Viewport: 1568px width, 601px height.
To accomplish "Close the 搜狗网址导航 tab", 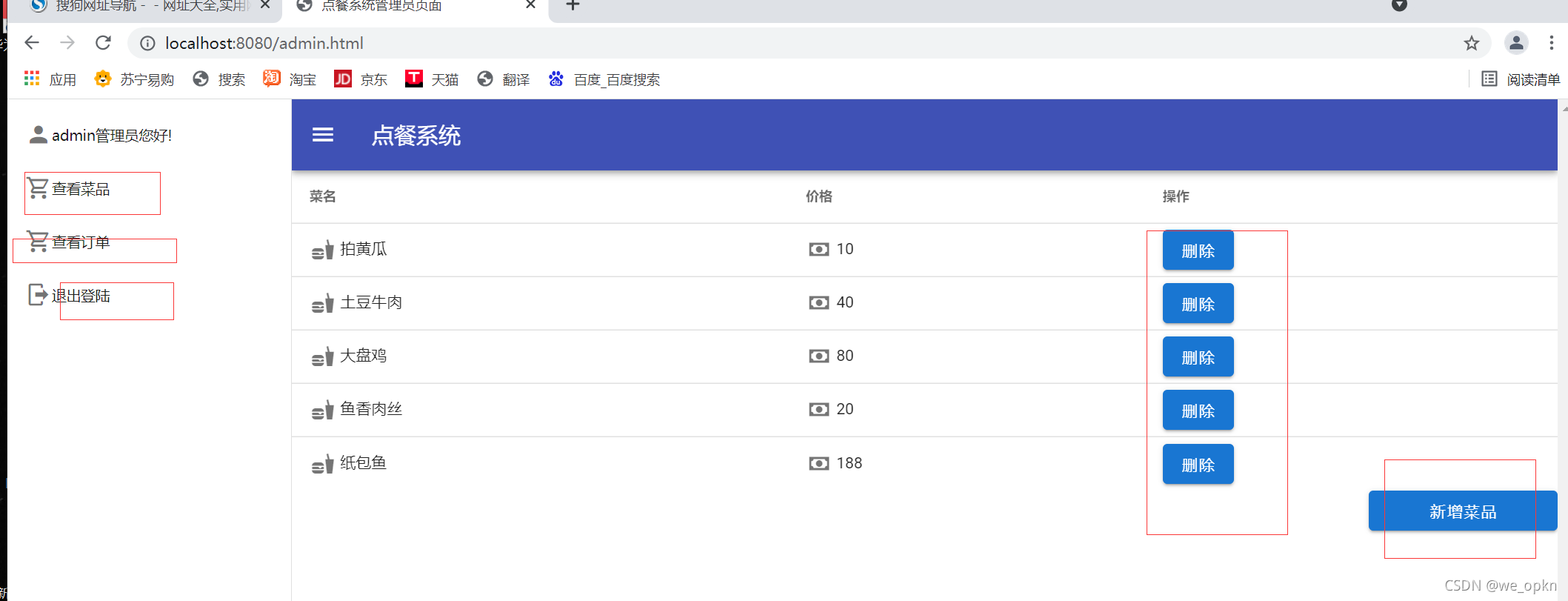I will click(265, 5).
